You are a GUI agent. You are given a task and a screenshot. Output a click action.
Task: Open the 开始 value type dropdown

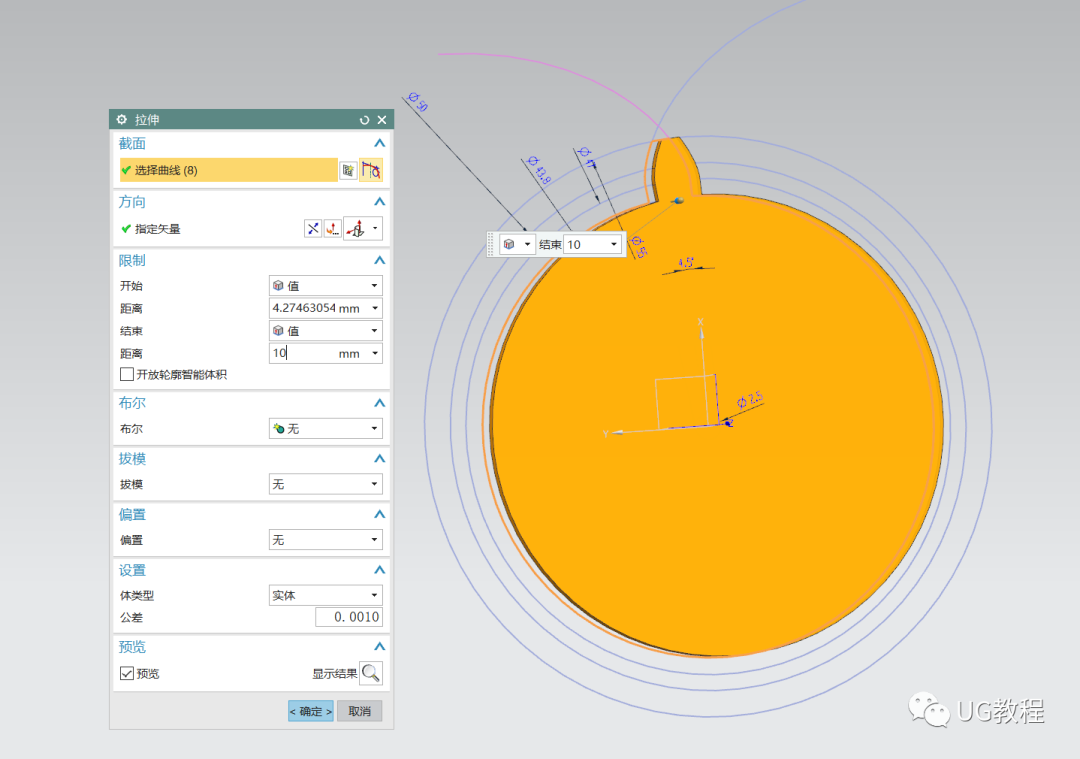[325, 285]
